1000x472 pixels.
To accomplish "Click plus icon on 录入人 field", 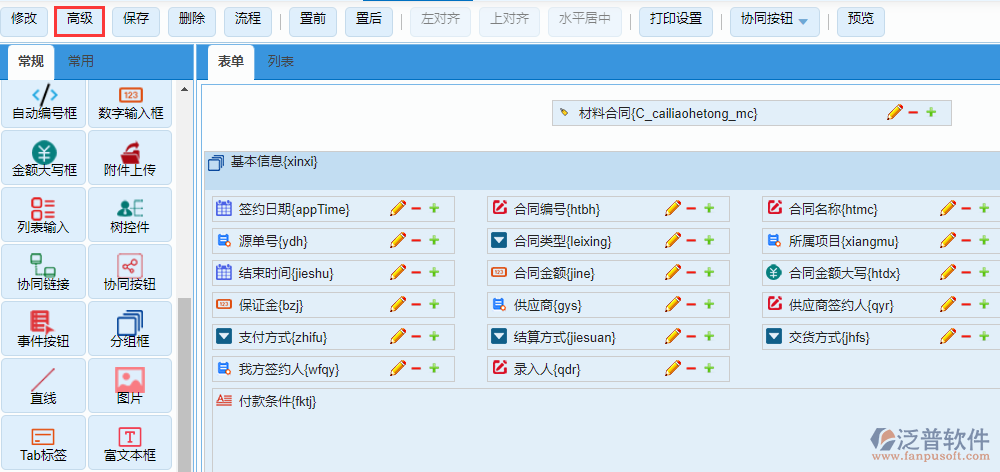I will (x=709, y=368).
